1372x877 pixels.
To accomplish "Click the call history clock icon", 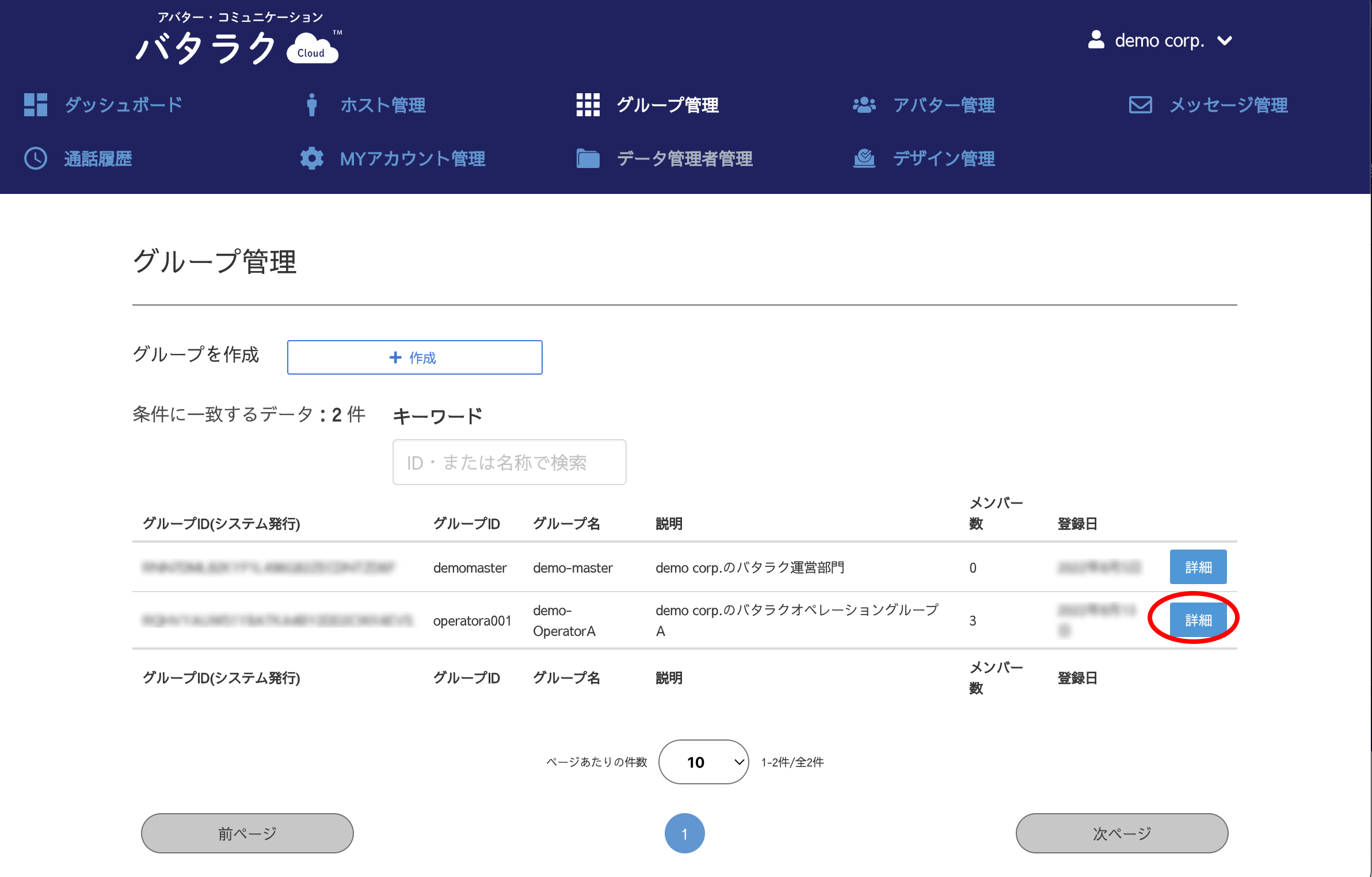I will (x=35, y=158).
